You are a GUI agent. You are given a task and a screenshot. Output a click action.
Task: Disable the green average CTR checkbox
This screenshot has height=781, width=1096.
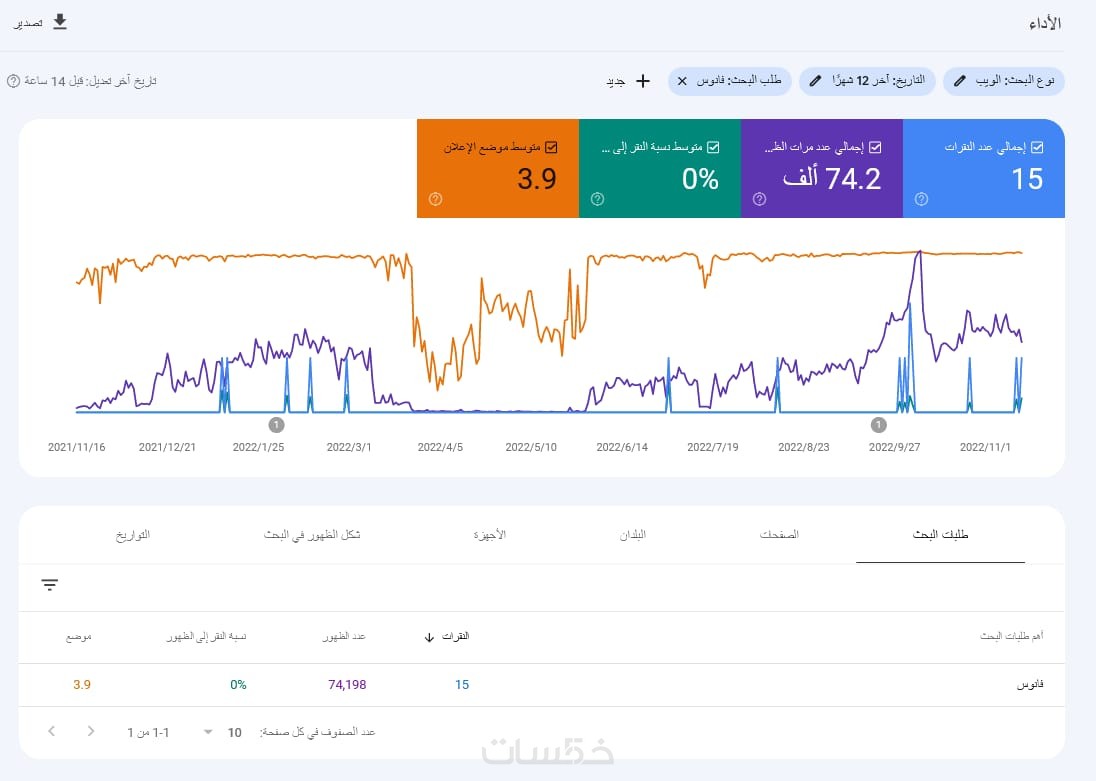pyautogui.click(x=713, y=147)
